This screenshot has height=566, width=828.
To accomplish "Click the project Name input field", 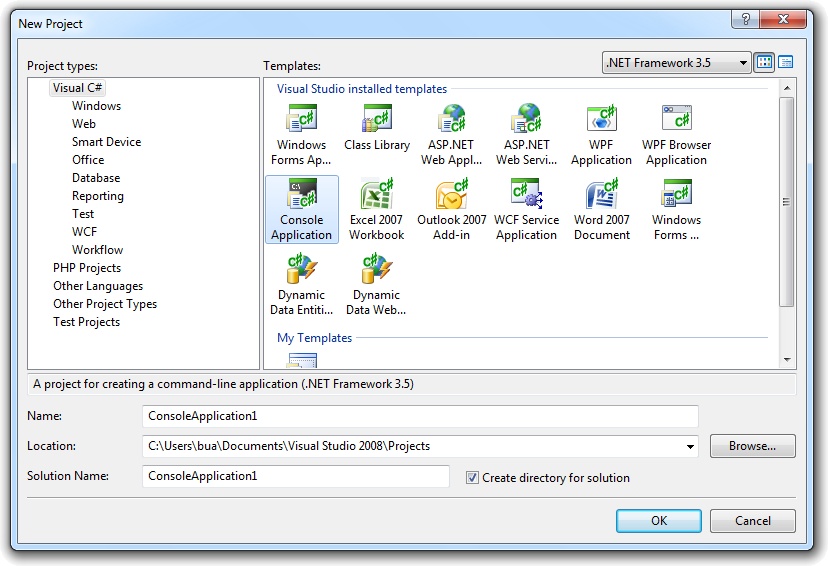I will click(x=420, y=416).
